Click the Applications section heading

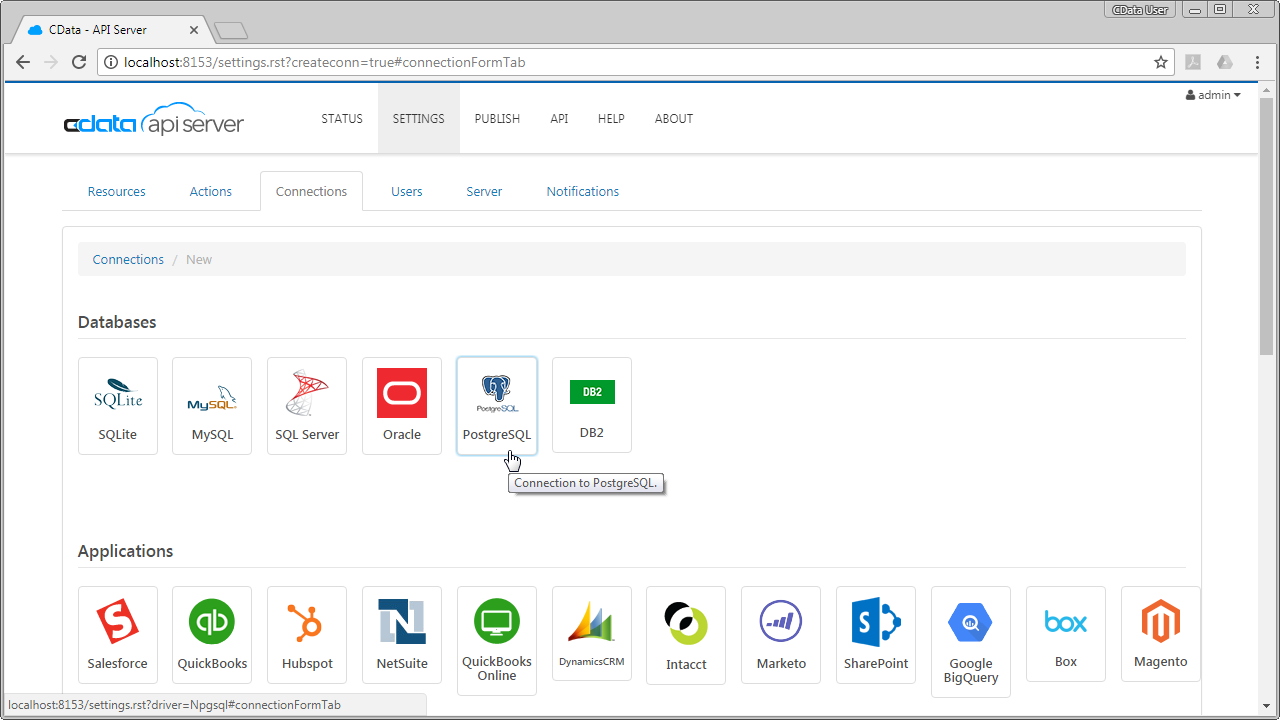(125, 551)
